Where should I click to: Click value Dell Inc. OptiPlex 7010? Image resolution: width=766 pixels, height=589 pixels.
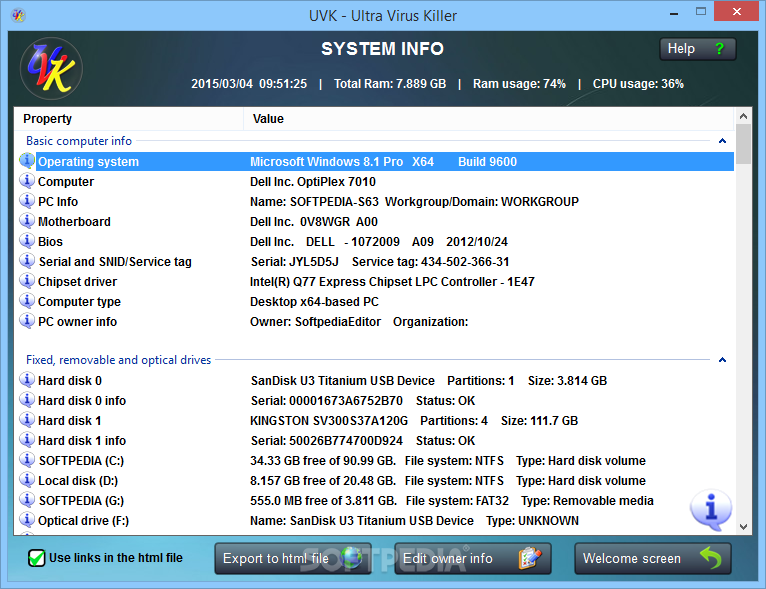click(313, 182)
